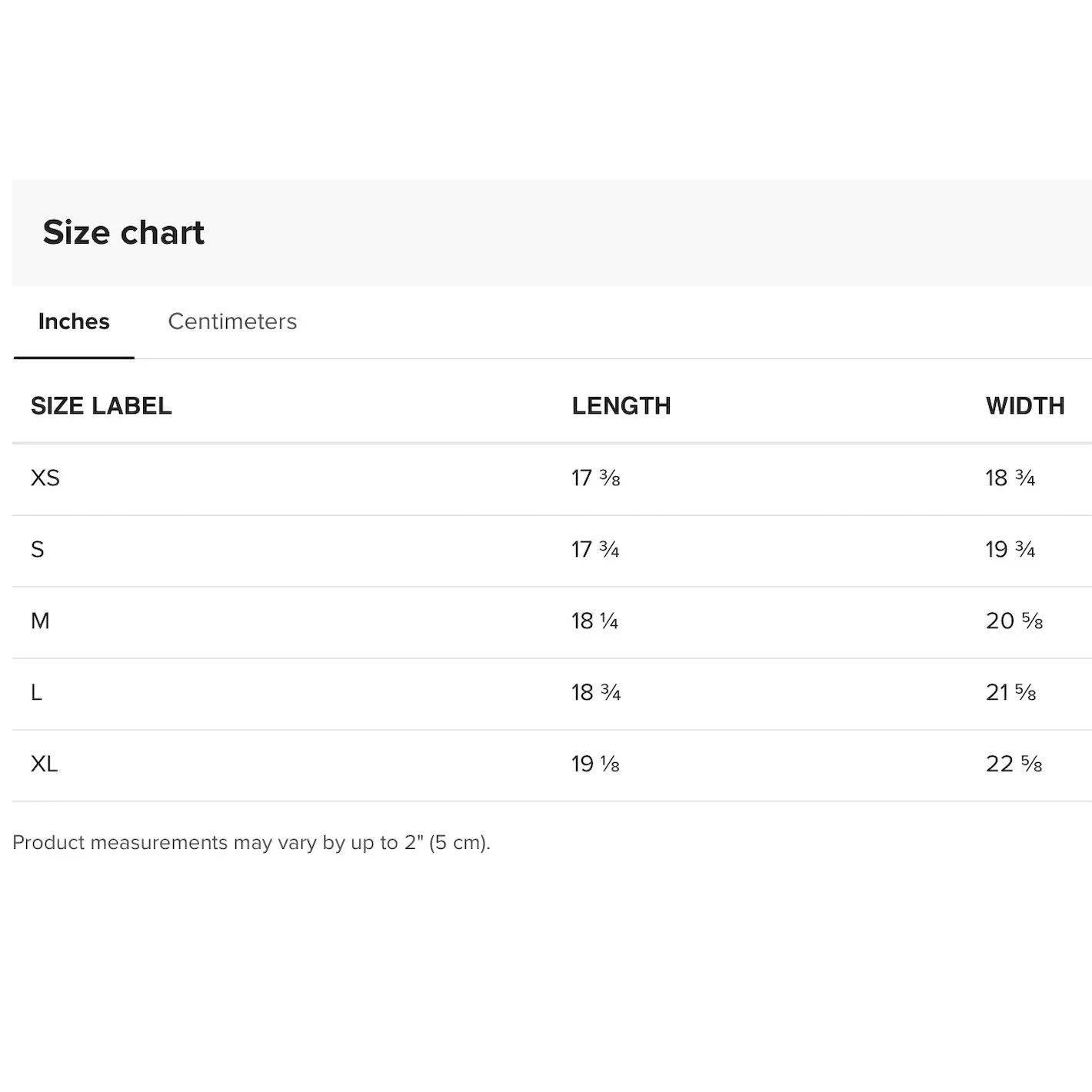
Task: Click the S length value 17 ¾
Action: coord(596,550)
